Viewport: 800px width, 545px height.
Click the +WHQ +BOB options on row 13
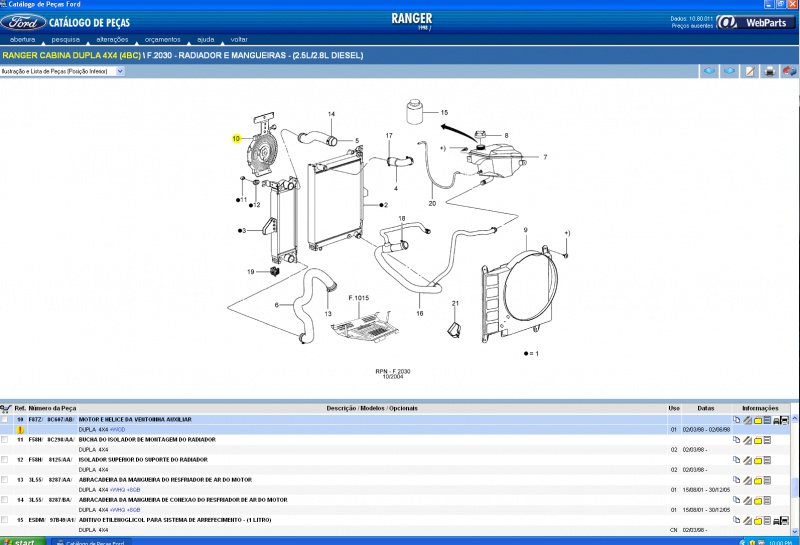tap(125, 490)
